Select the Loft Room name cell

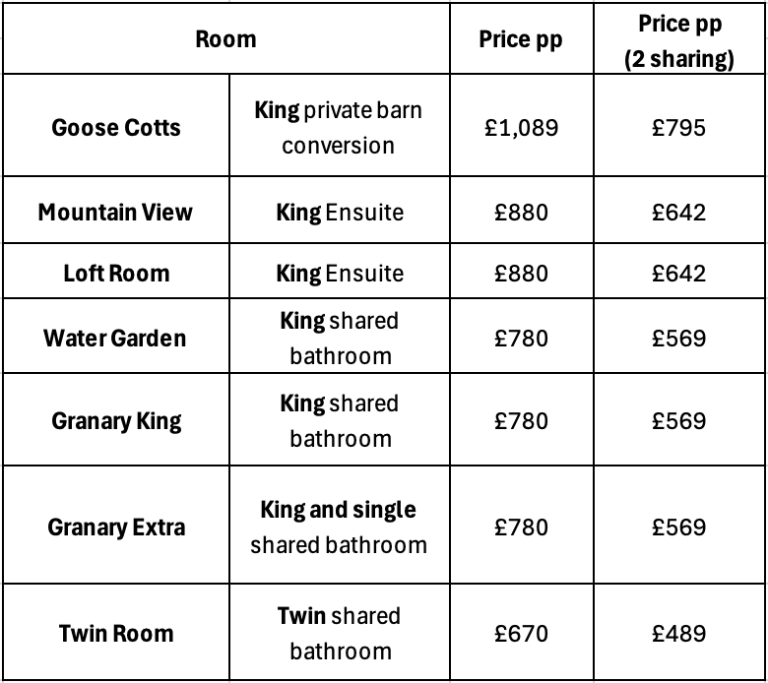point(115,273)
